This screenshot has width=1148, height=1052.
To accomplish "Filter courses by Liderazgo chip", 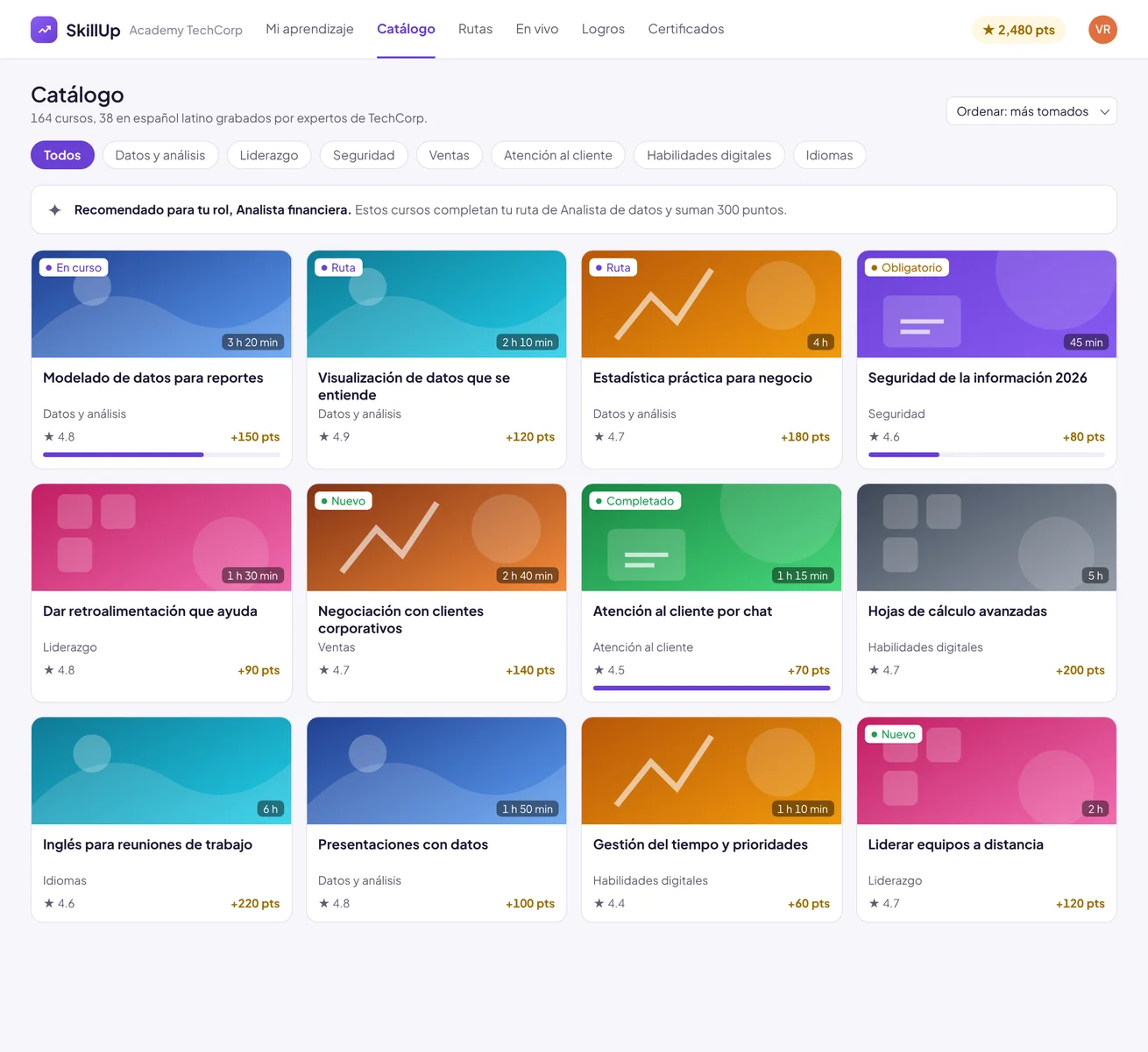I will [x=269, y=155].
